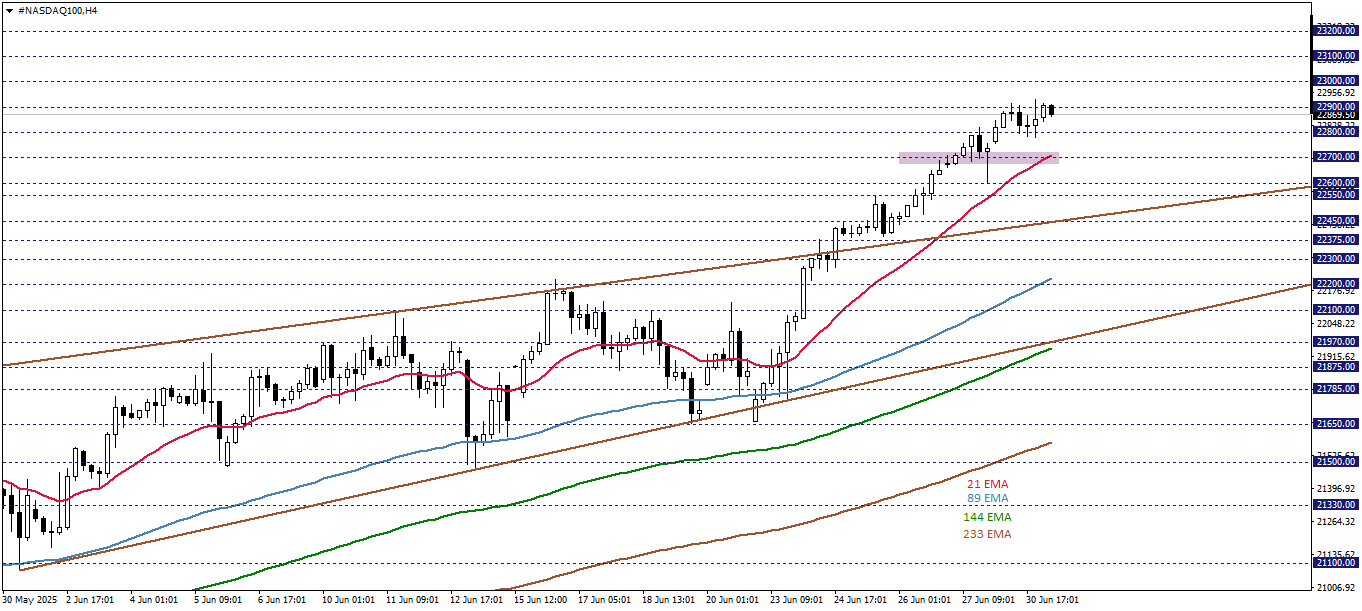The width and height of the screenshot is (1362, 611).
Task: Click the 26 Jun 01:01 time label
Action: coord(924,600)
